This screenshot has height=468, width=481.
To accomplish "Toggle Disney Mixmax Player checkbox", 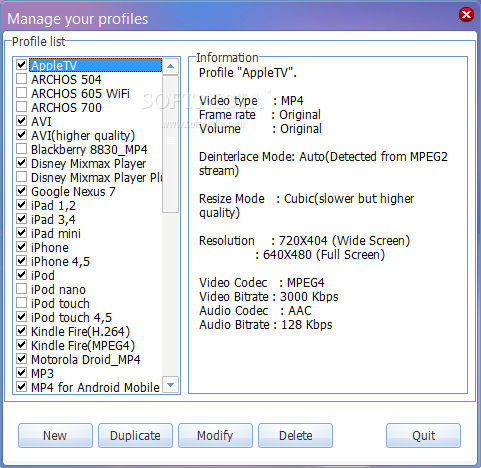I will [x=22, y=163].
